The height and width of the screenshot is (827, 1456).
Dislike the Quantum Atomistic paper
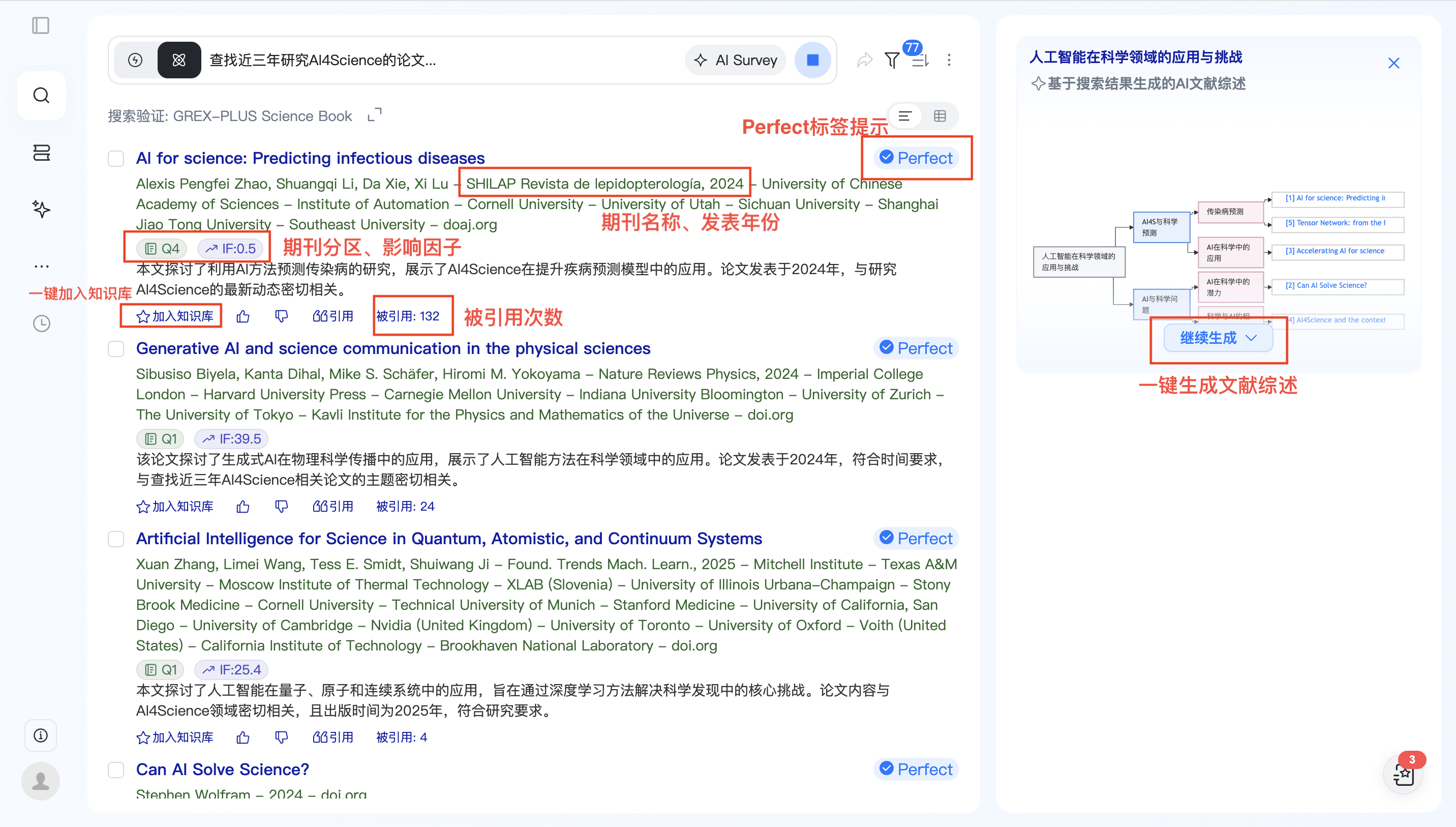[x=282, y=738]
